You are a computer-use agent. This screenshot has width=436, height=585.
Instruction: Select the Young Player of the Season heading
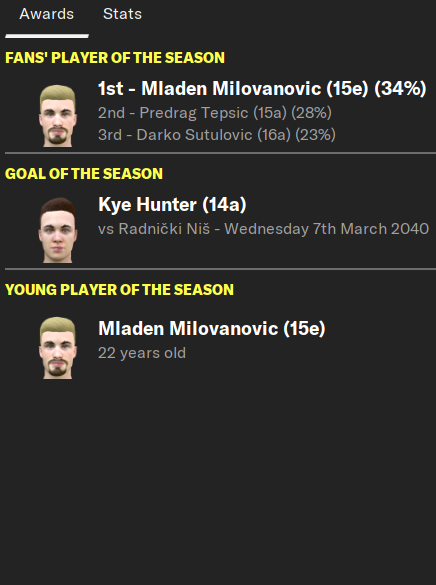point(119,290)
